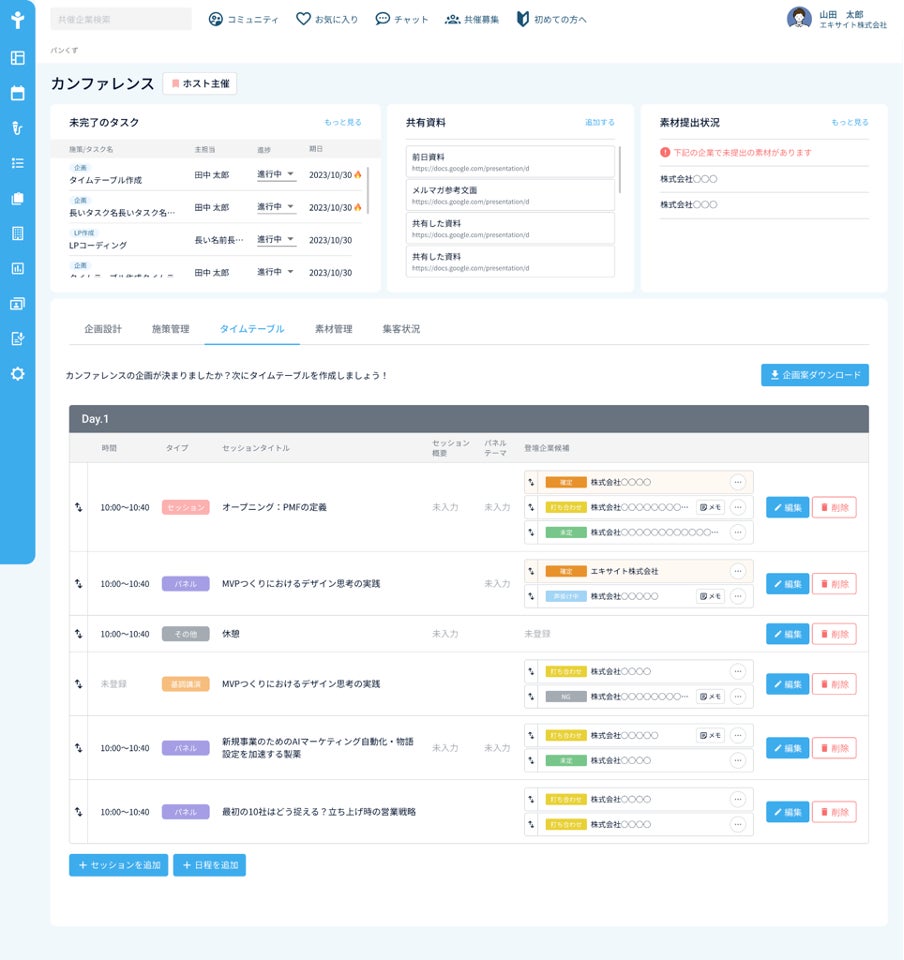Switch to the 集客状況 tab

pos(401,329)
